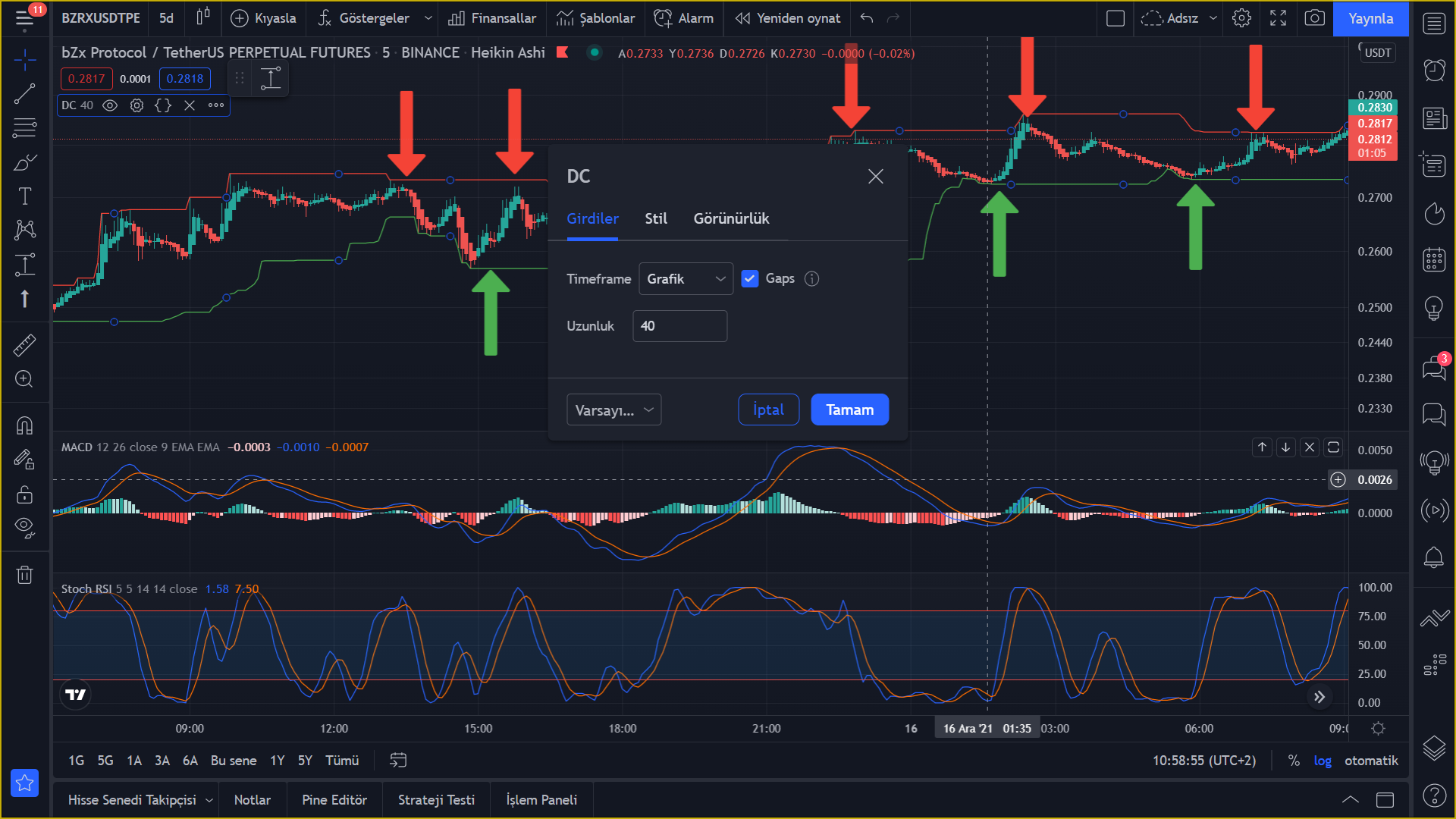This screenshot has width=1456, height=819.
Task: Open the Şablonlar templates menu
Action: tap(596, 18)
